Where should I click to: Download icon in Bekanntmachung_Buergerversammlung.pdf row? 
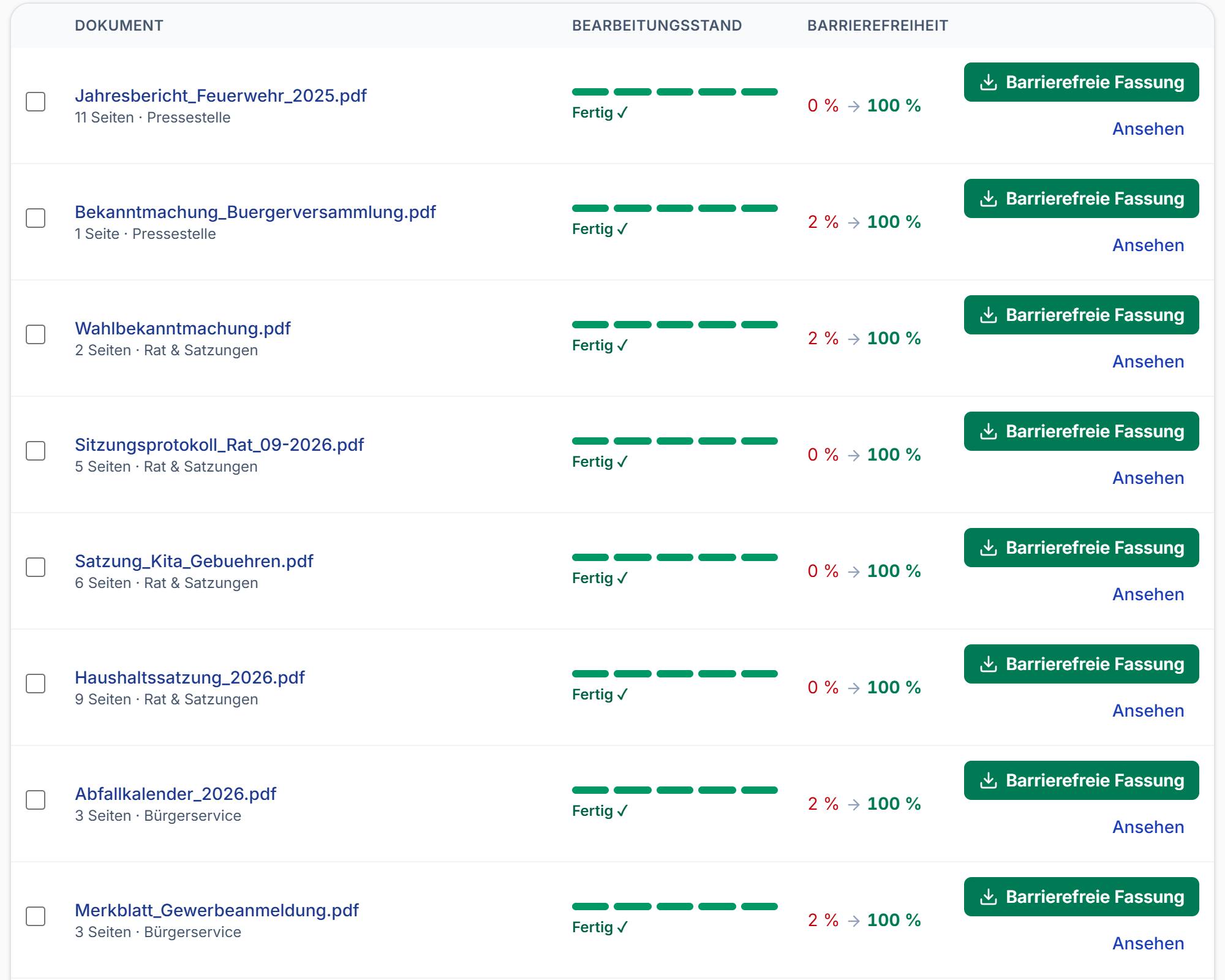(x=989, y=198)
